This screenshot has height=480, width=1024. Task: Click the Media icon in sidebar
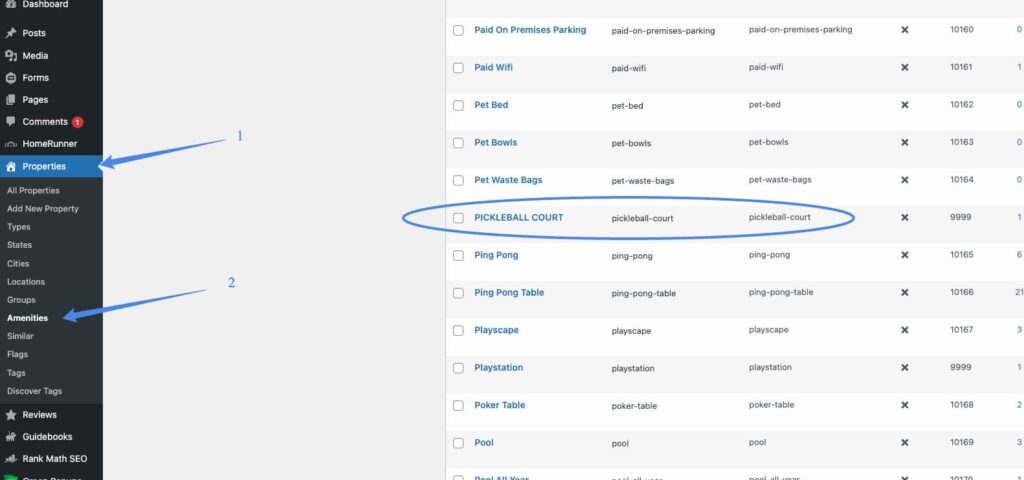click(x=11, y=56)
